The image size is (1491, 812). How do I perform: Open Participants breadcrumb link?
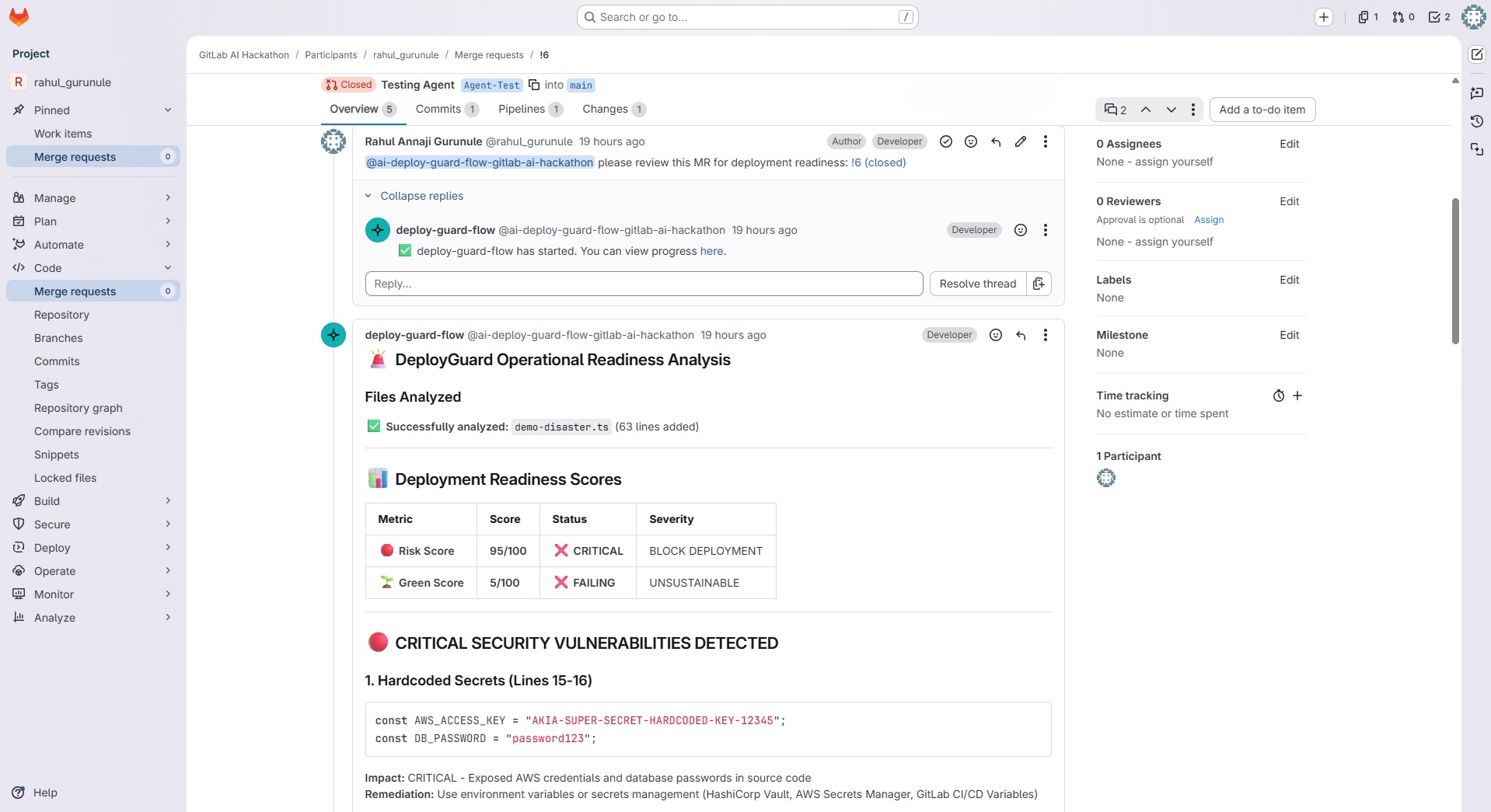pos(331,55)
